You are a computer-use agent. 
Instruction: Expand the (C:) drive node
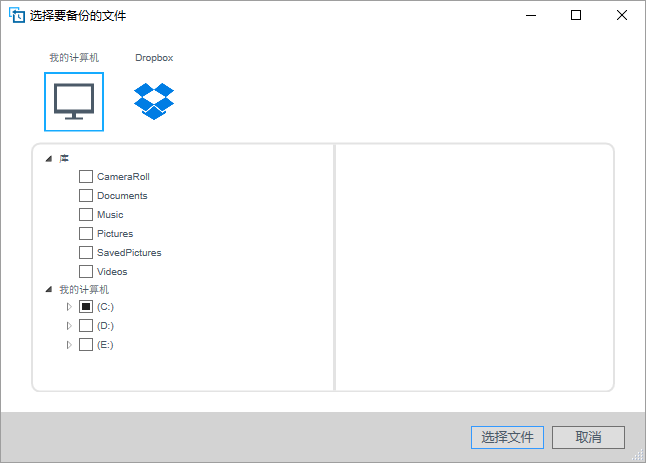click(x=69, y=307)
